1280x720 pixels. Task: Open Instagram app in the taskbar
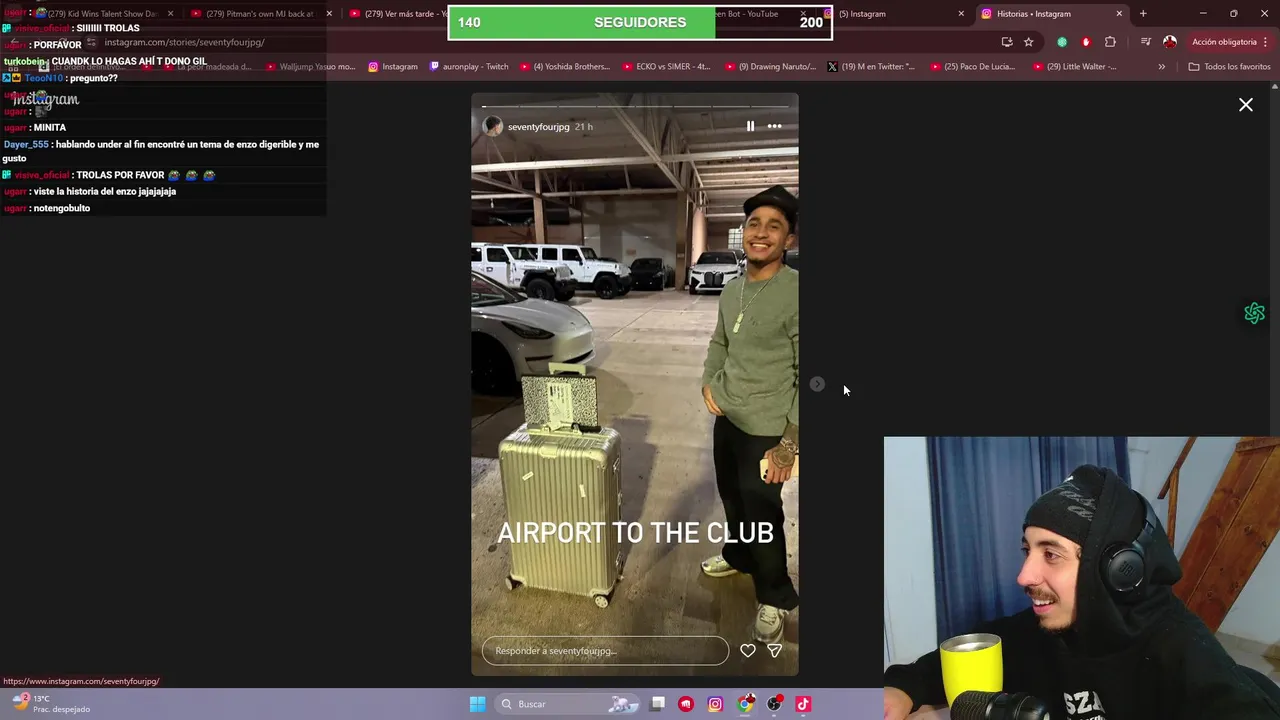pyautogui.click(x=715, y=704)
